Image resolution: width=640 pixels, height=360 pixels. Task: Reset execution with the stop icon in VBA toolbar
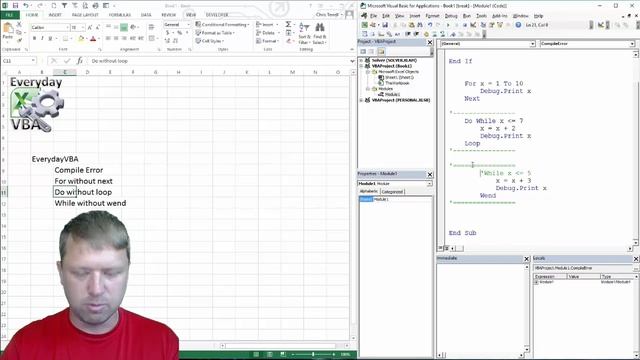pyautogui.click(x=465, y=25)
